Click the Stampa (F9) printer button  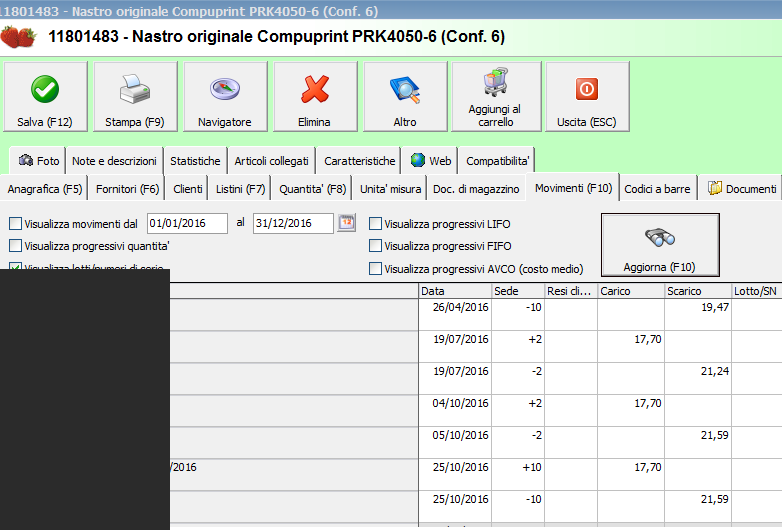pos(135,97)
